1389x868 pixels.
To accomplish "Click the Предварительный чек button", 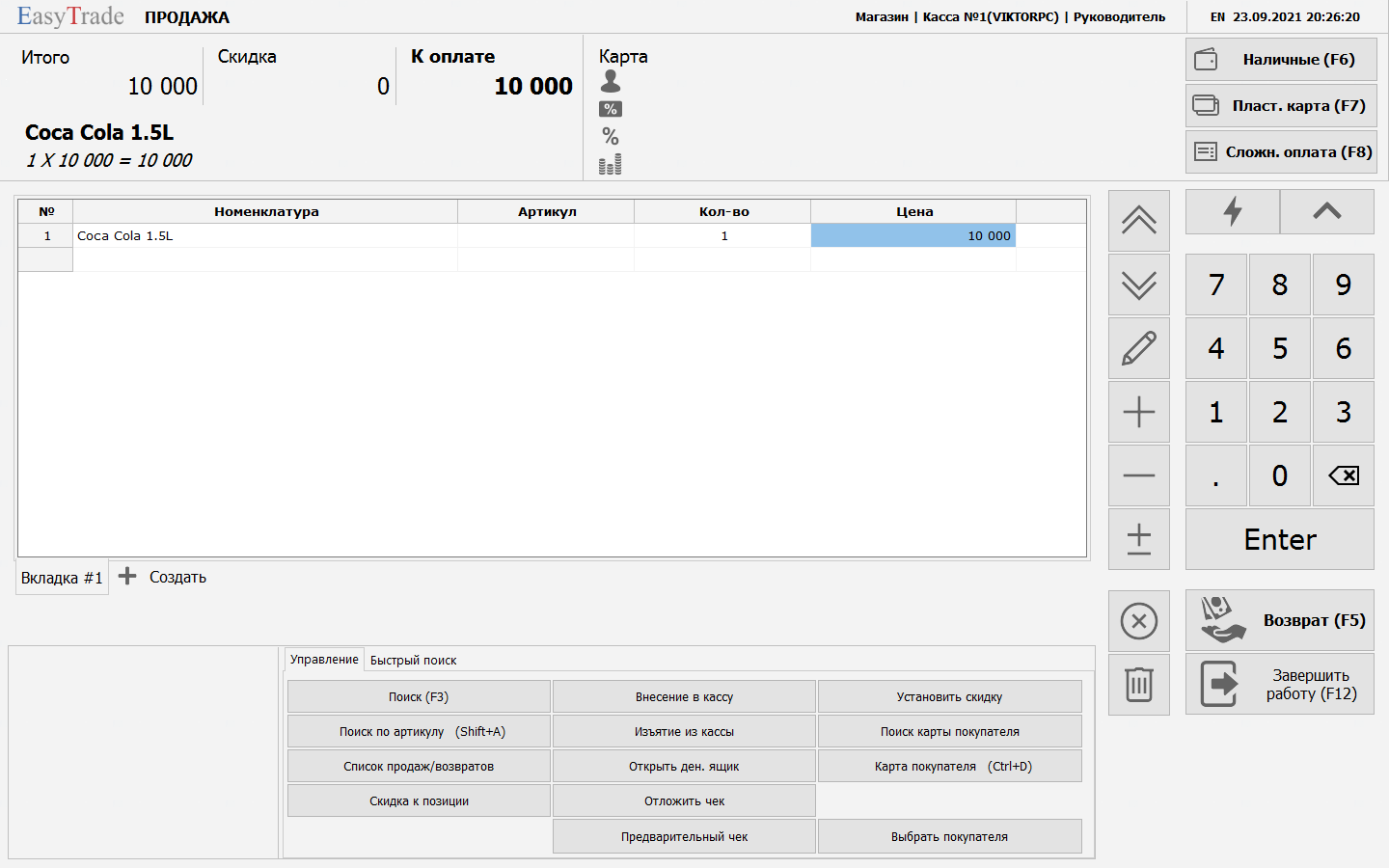I will pos(684,836).
